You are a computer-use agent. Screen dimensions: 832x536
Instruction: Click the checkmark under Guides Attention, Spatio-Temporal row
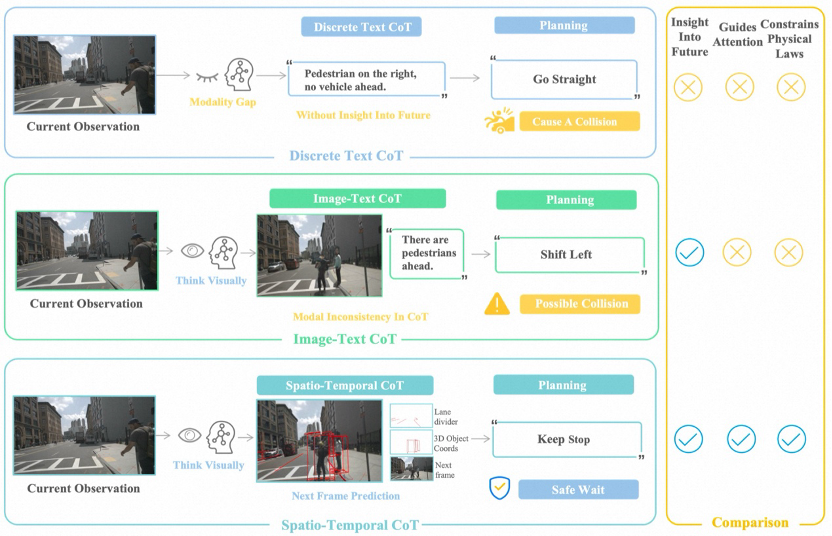pos(741,439)
